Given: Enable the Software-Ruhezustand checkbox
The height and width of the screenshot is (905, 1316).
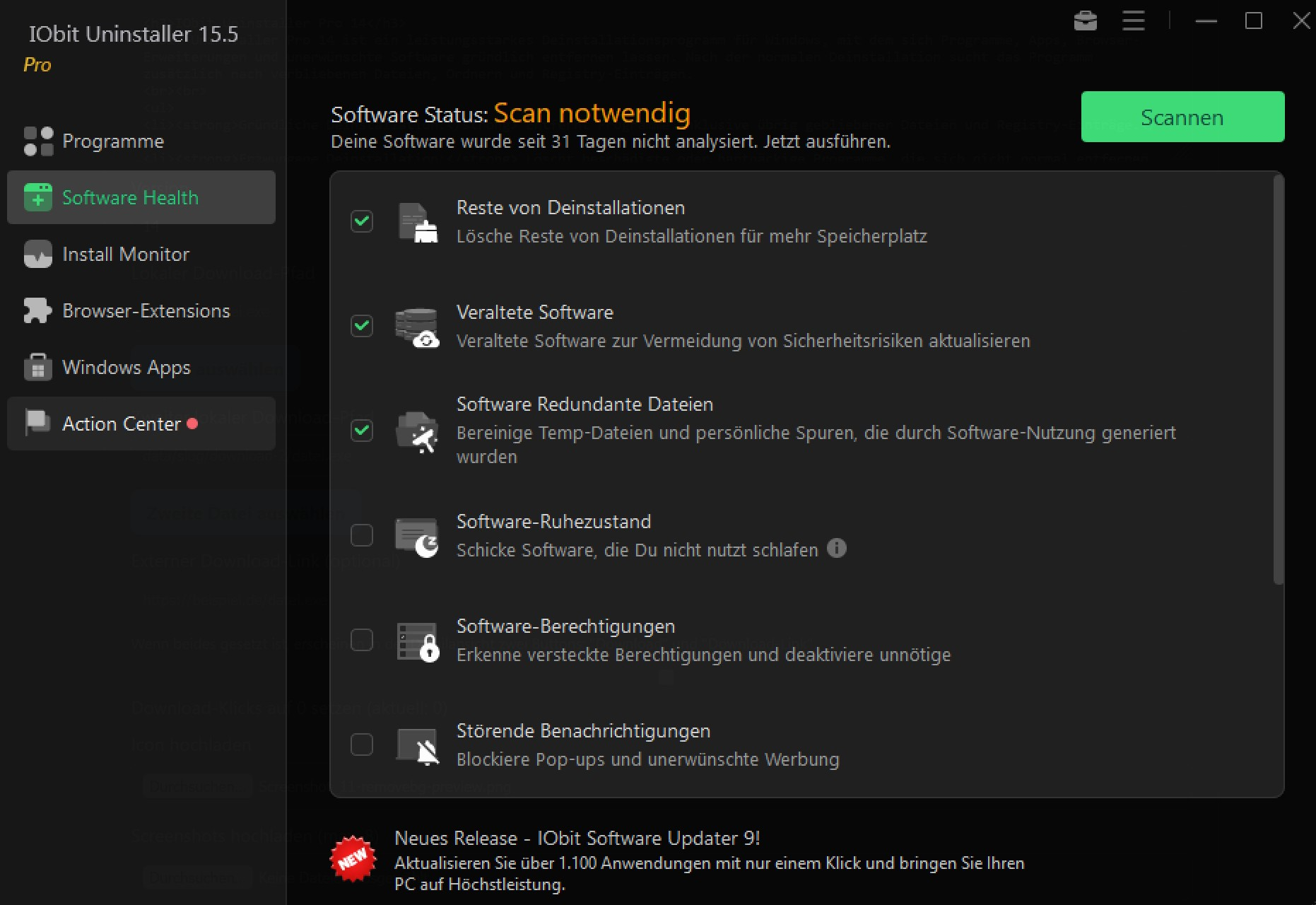Looking at the screenshot, I should point(362,535).
